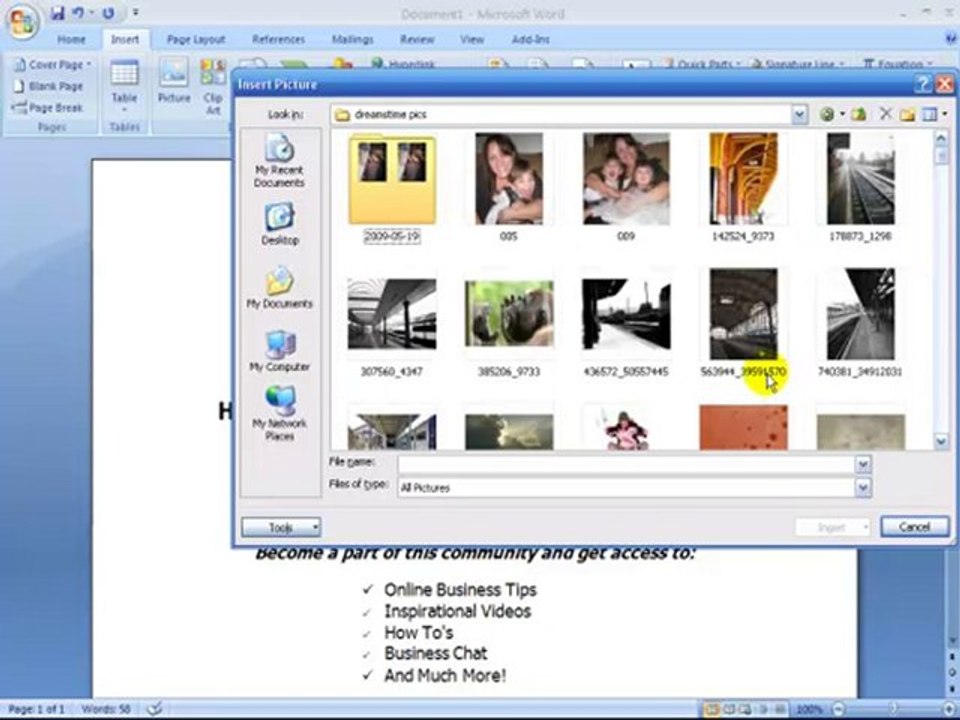Open Word Help icon in ribbon
The image size is (960, 720).
pos(950,39)
